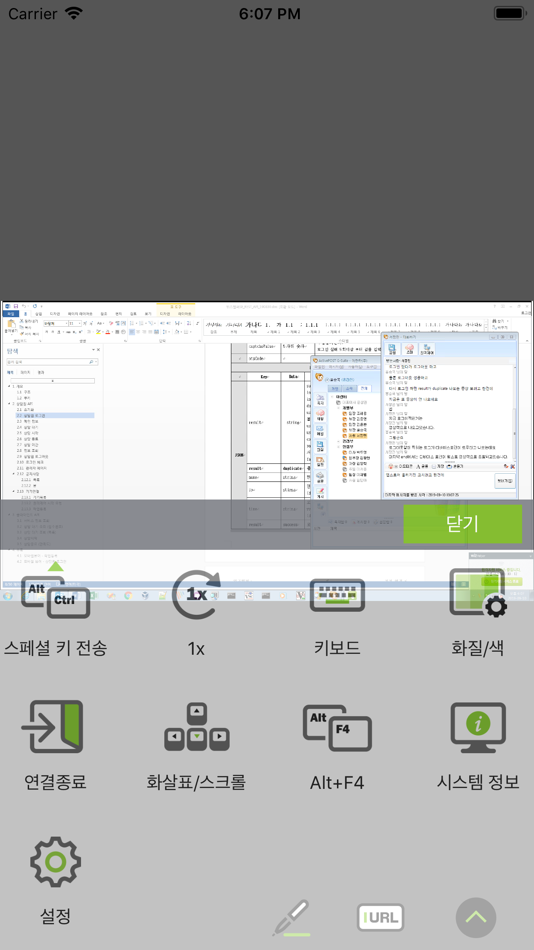Open the blue 파일 tab in remote Word
534x950 pixels.
(10, 314)
